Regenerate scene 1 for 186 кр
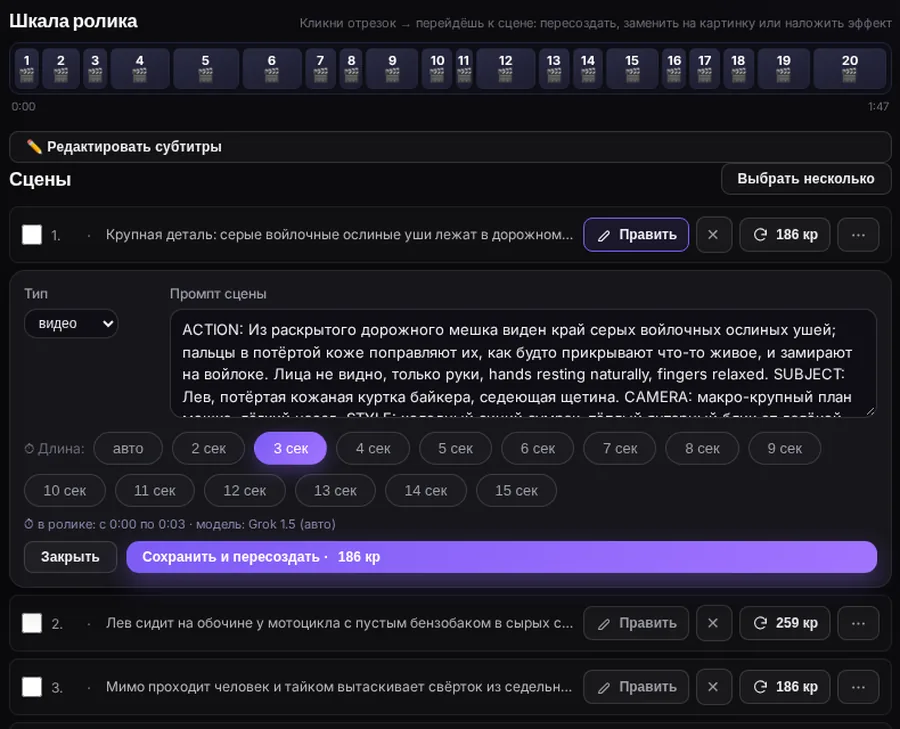This screenshot has height=729, width=900. (x=785, y=235)
